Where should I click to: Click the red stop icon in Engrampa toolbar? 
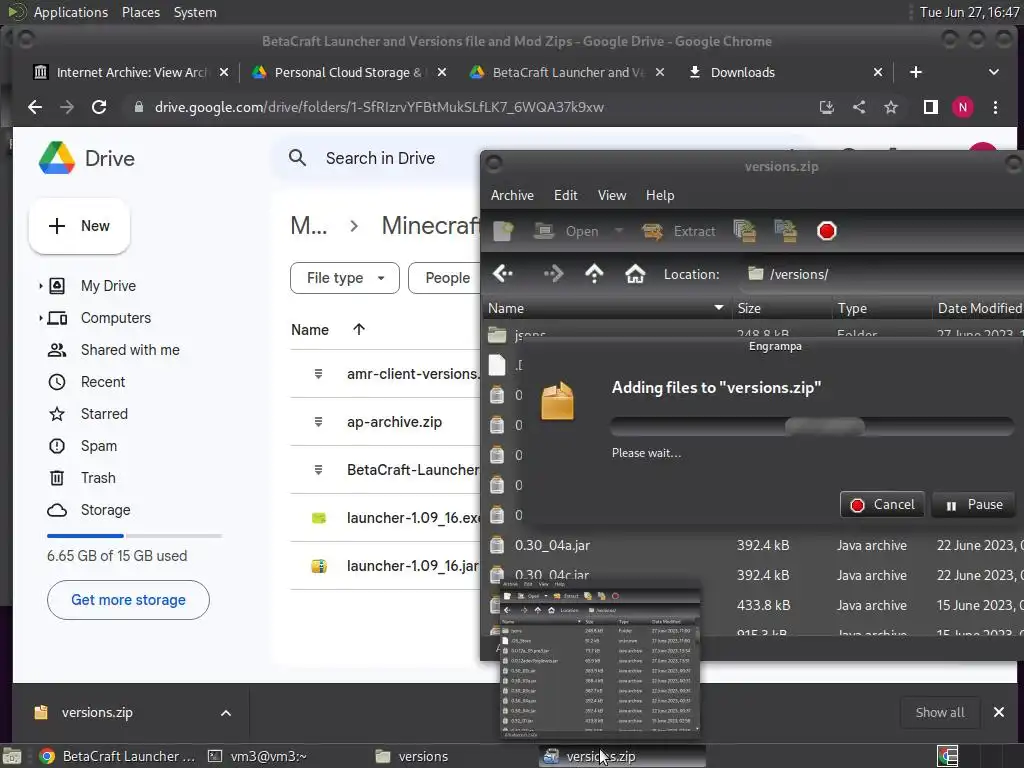(x=827, y=231)
